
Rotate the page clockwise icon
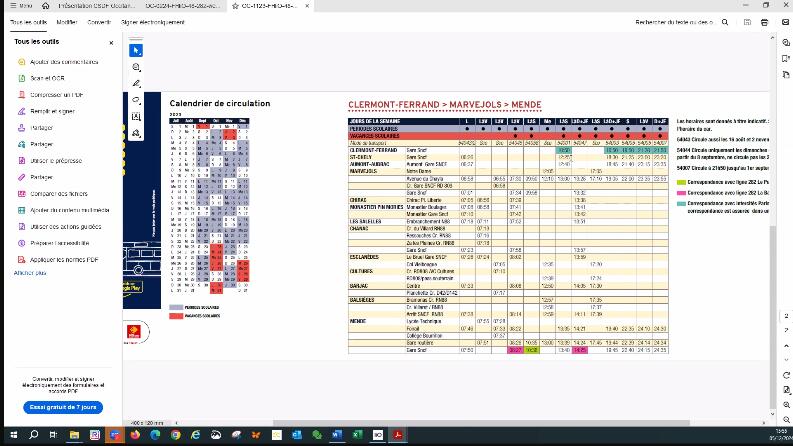[x=786, y=375]
